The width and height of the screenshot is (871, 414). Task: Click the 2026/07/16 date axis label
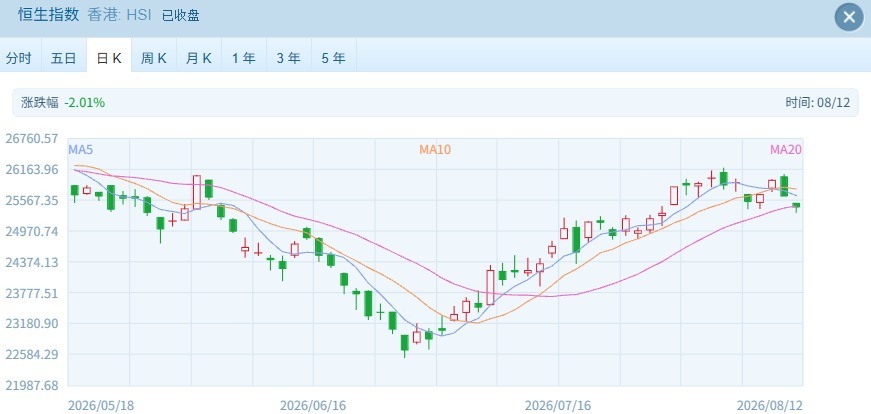pyautogui.click(x=558, y=406)
